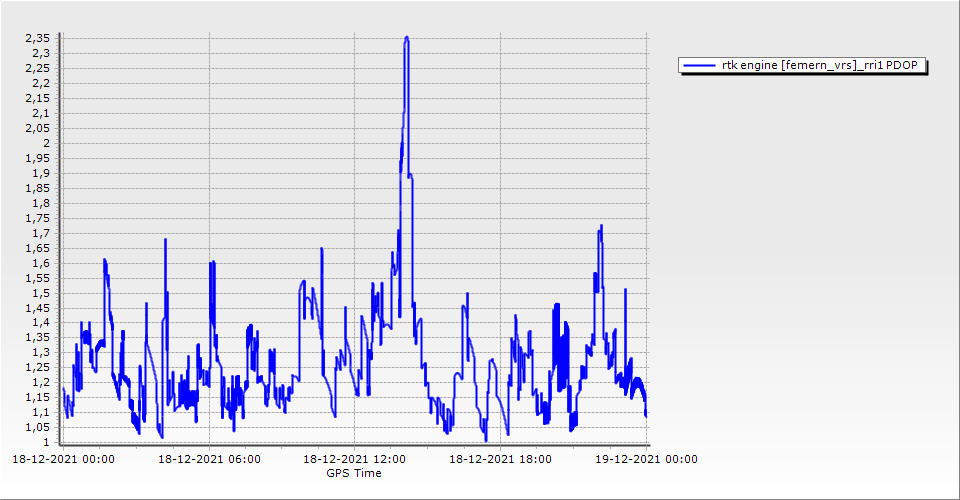
Task: Click the y-axis label 1 at bottom
Action: point(46,442)
